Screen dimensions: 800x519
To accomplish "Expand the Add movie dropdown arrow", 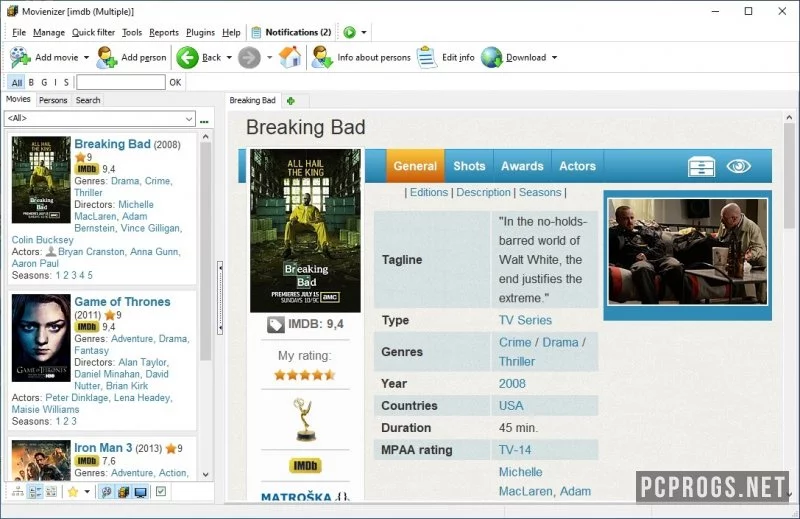I will coord(86,57).
